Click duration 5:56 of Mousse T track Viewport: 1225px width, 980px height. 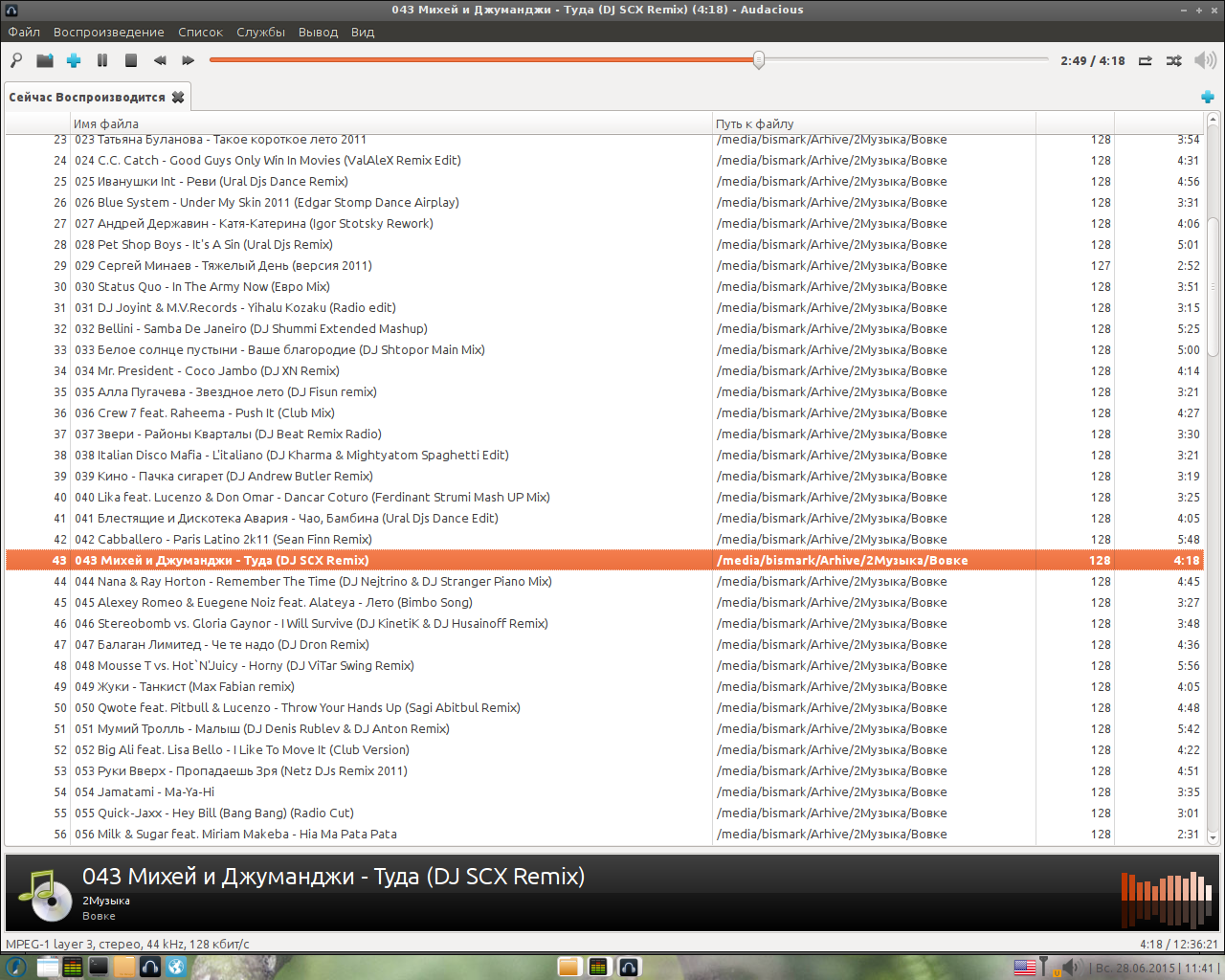pos(1188,666)
